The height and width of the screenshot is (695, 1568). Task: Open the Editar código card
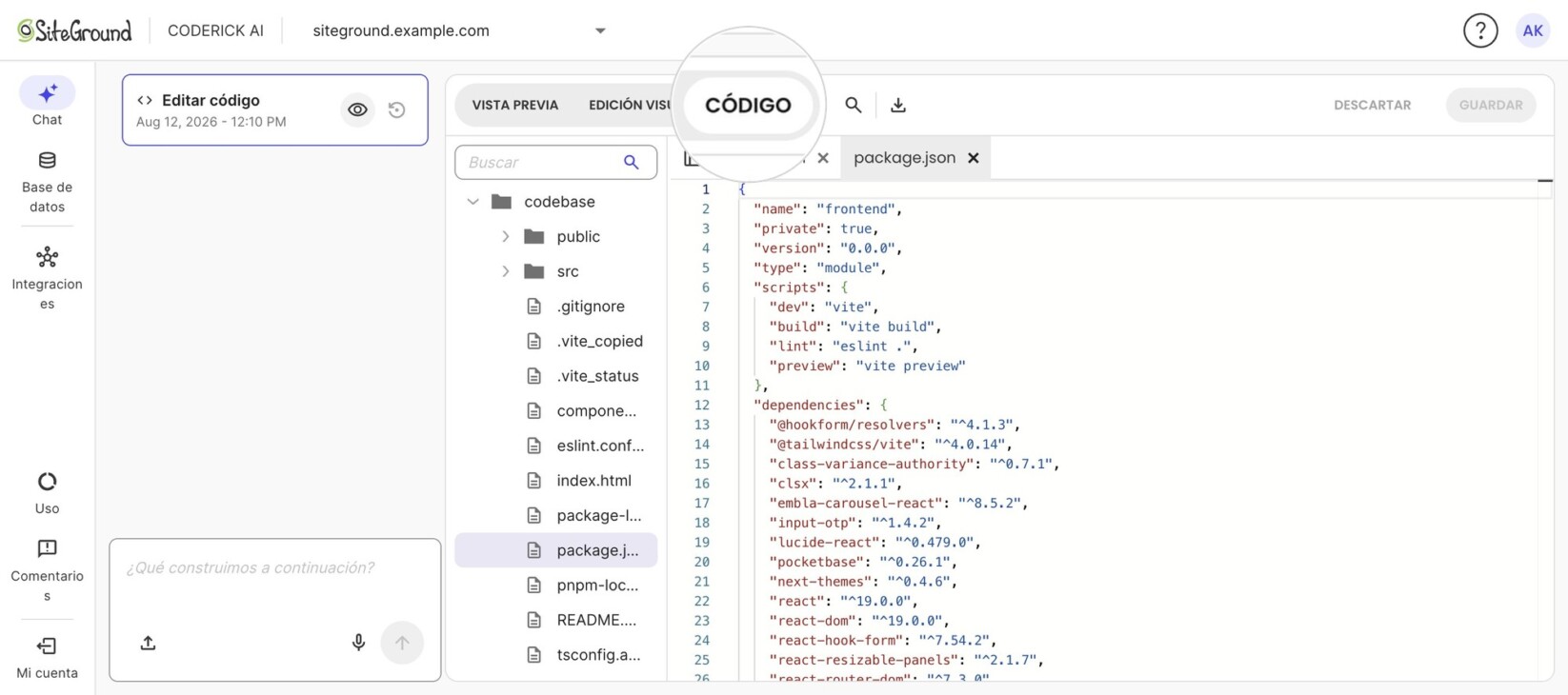tap(275, 109)
